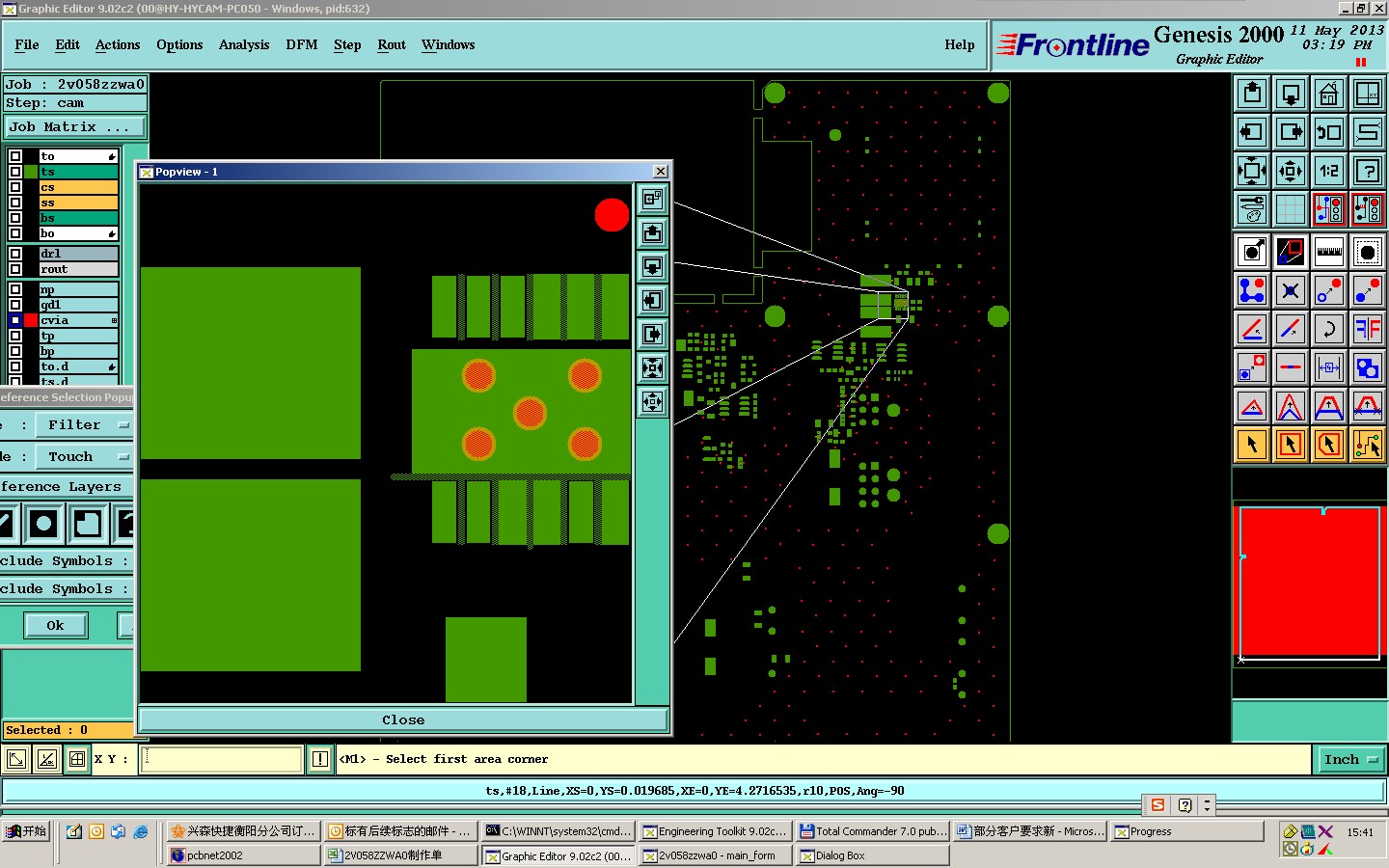This screenshot has height=868, width=1389.
Task: Open the wrench and palette settings icon
Action: 1252,209
